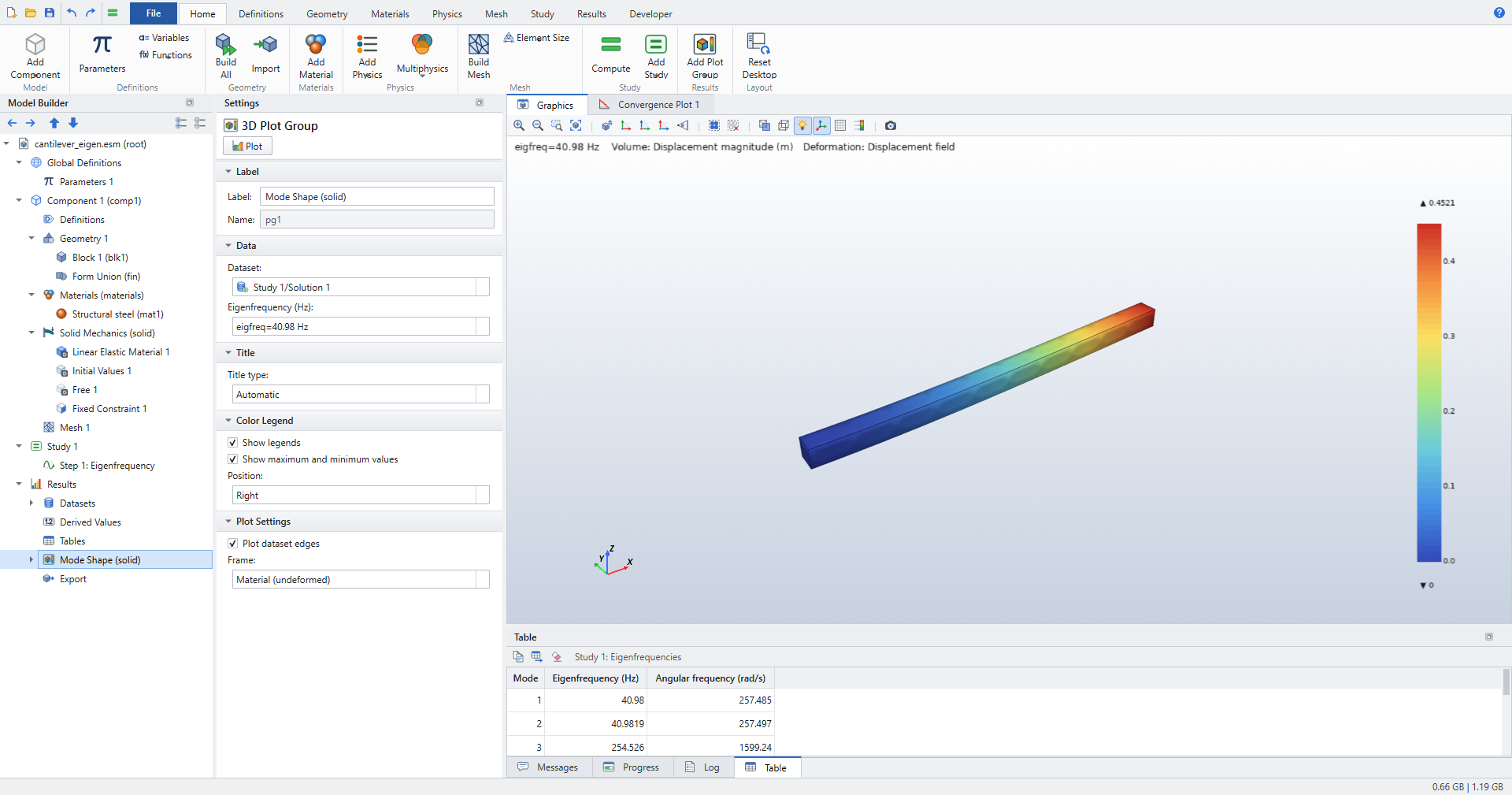The height and width of the screenshot is (795, 1512).
Task: Click the Compute button
Action: click(x=611, y=54)
